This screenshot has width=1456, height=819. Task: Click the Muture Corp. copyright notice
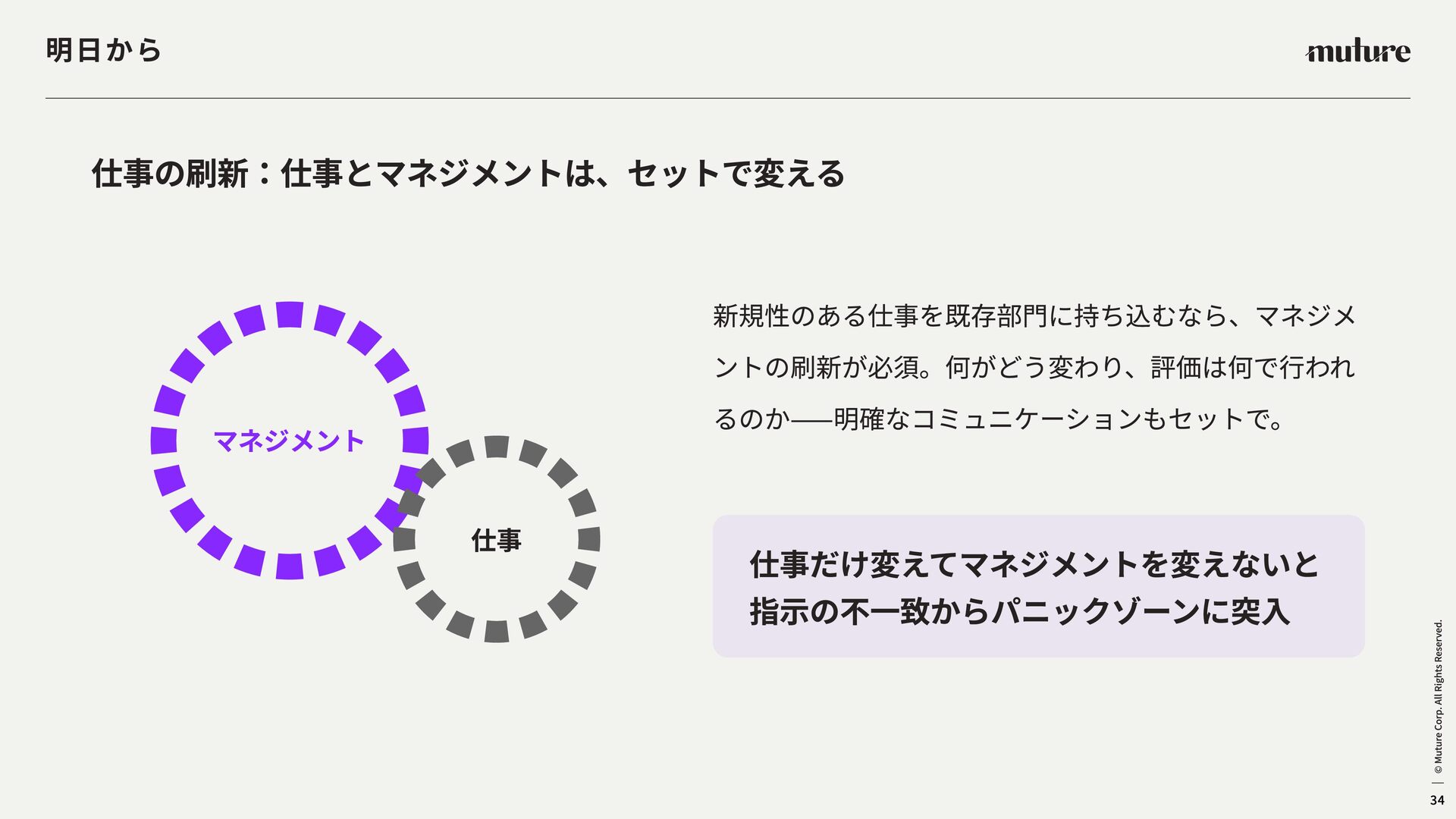[1438, 697]
